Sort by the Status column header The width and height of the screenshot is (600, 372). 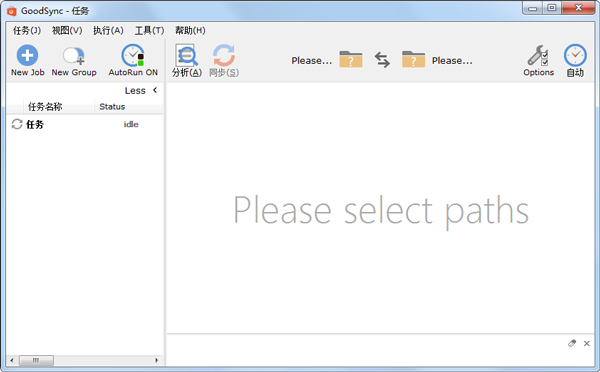coord(129,106)
